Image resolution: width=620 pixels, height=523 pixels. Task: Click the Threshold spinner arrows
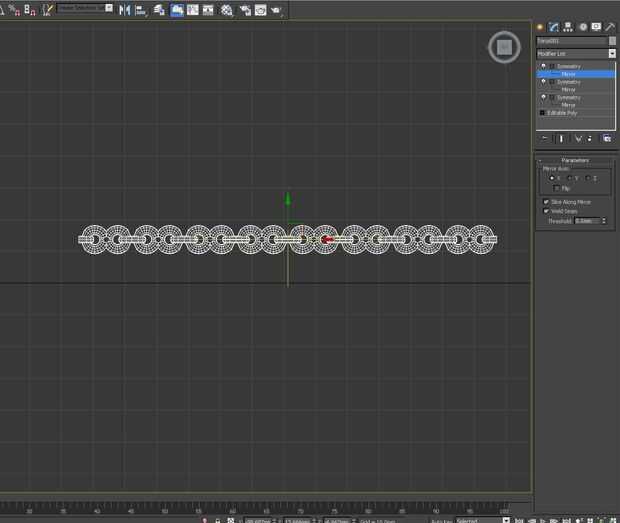click(x=604, y=221)
